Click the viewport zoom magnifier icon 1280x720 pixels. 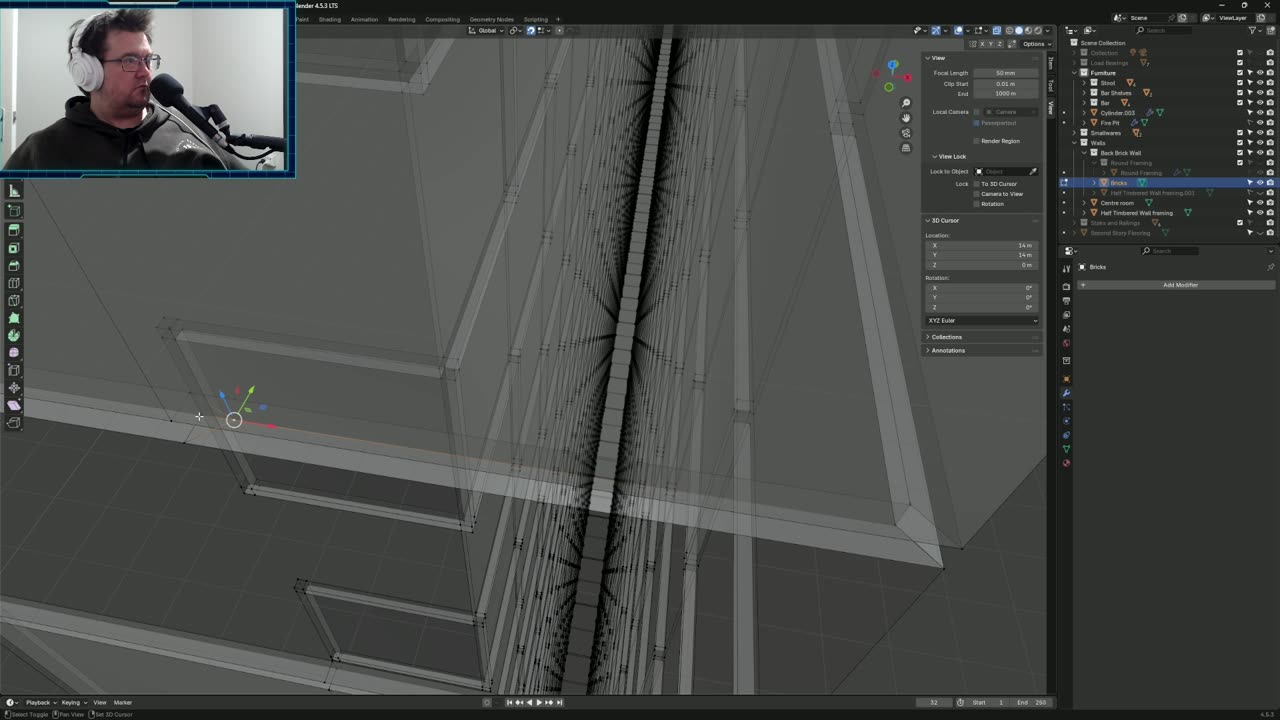pos(906,103)
